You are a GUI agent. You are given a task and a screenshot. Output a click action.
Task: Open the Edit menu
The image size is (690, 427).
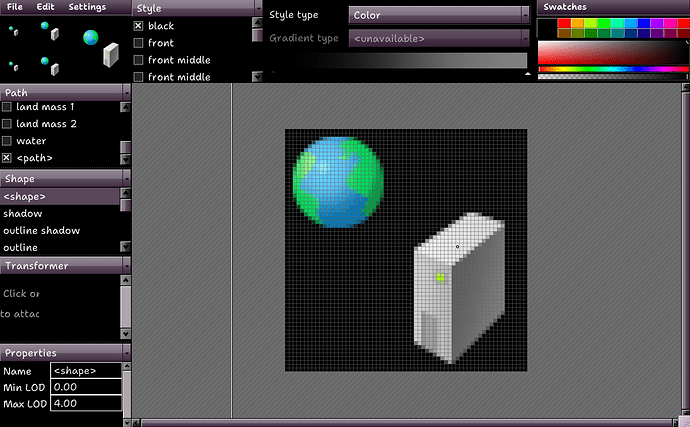point(45,7)
